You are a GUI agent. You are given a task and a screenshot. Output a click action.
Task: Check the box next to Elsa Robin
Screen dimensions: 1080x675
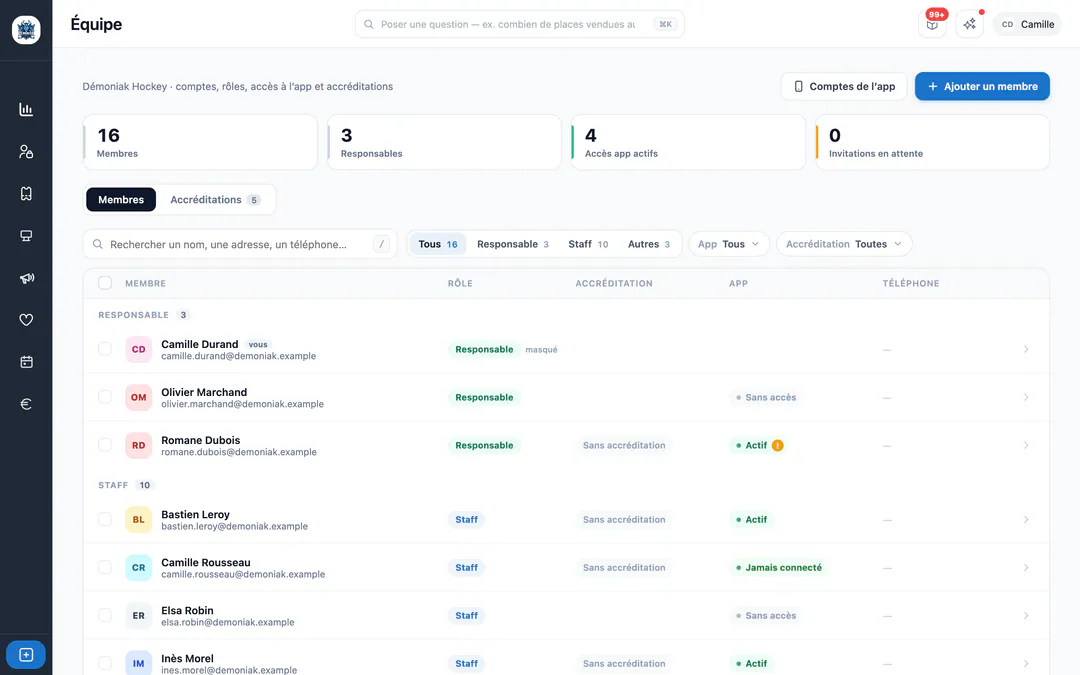105,616
